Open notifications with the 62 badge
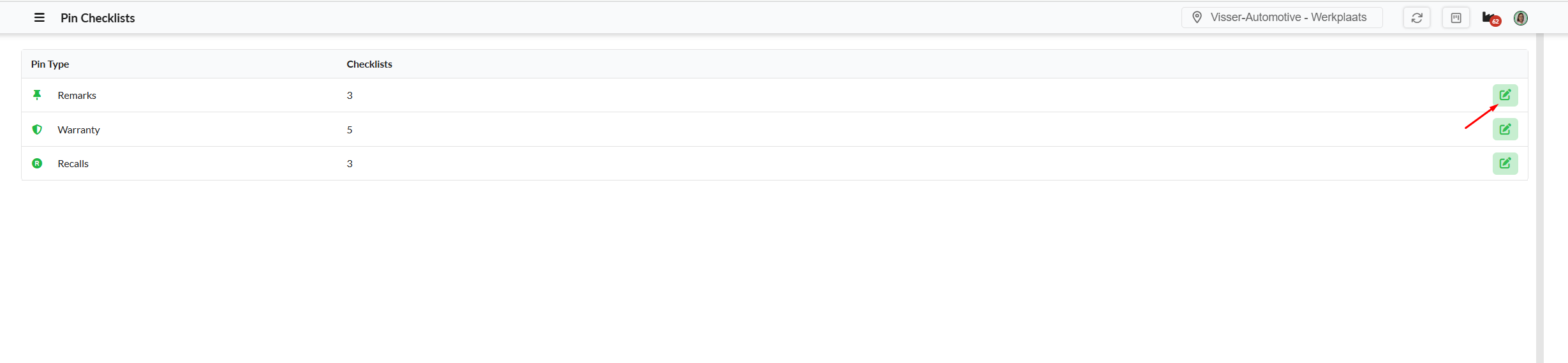 coord(1490,19)
